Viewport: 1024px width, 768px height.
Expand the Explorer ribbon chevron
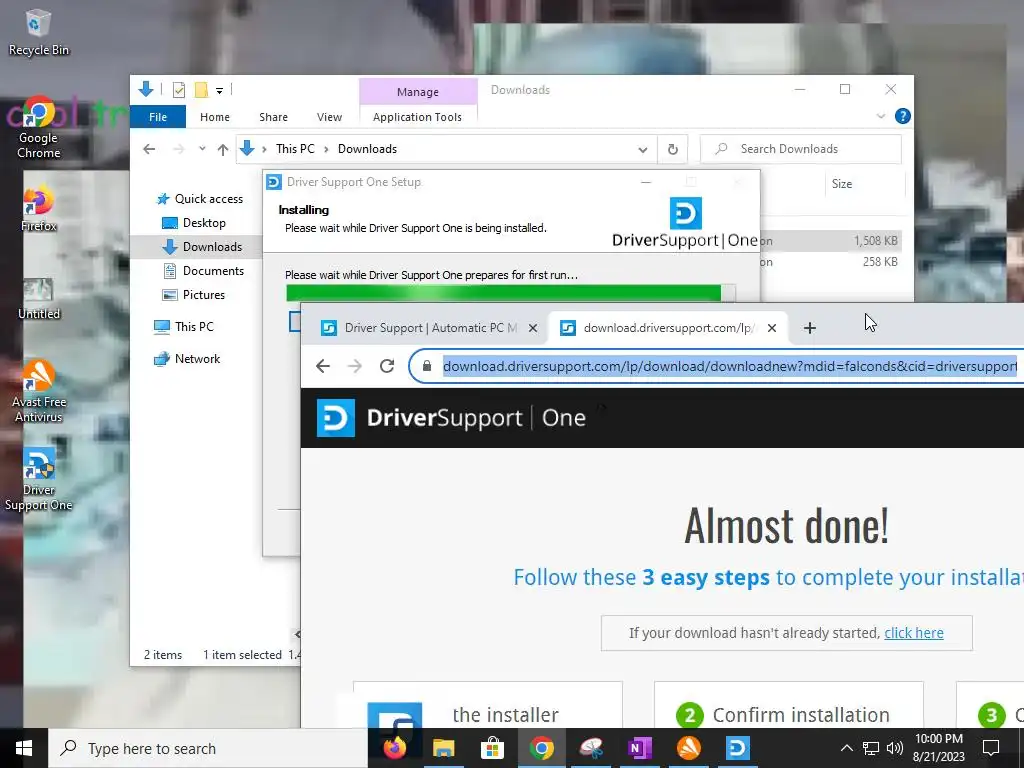coord(880,116)
